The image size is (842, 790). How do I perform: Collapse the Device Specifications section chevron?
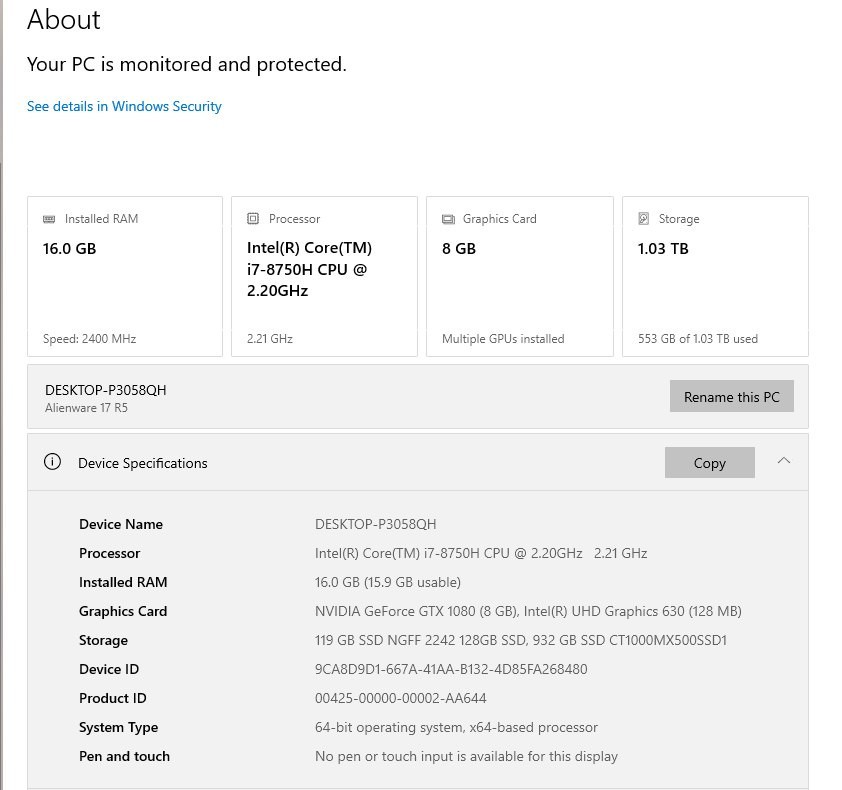pos(784,461)
